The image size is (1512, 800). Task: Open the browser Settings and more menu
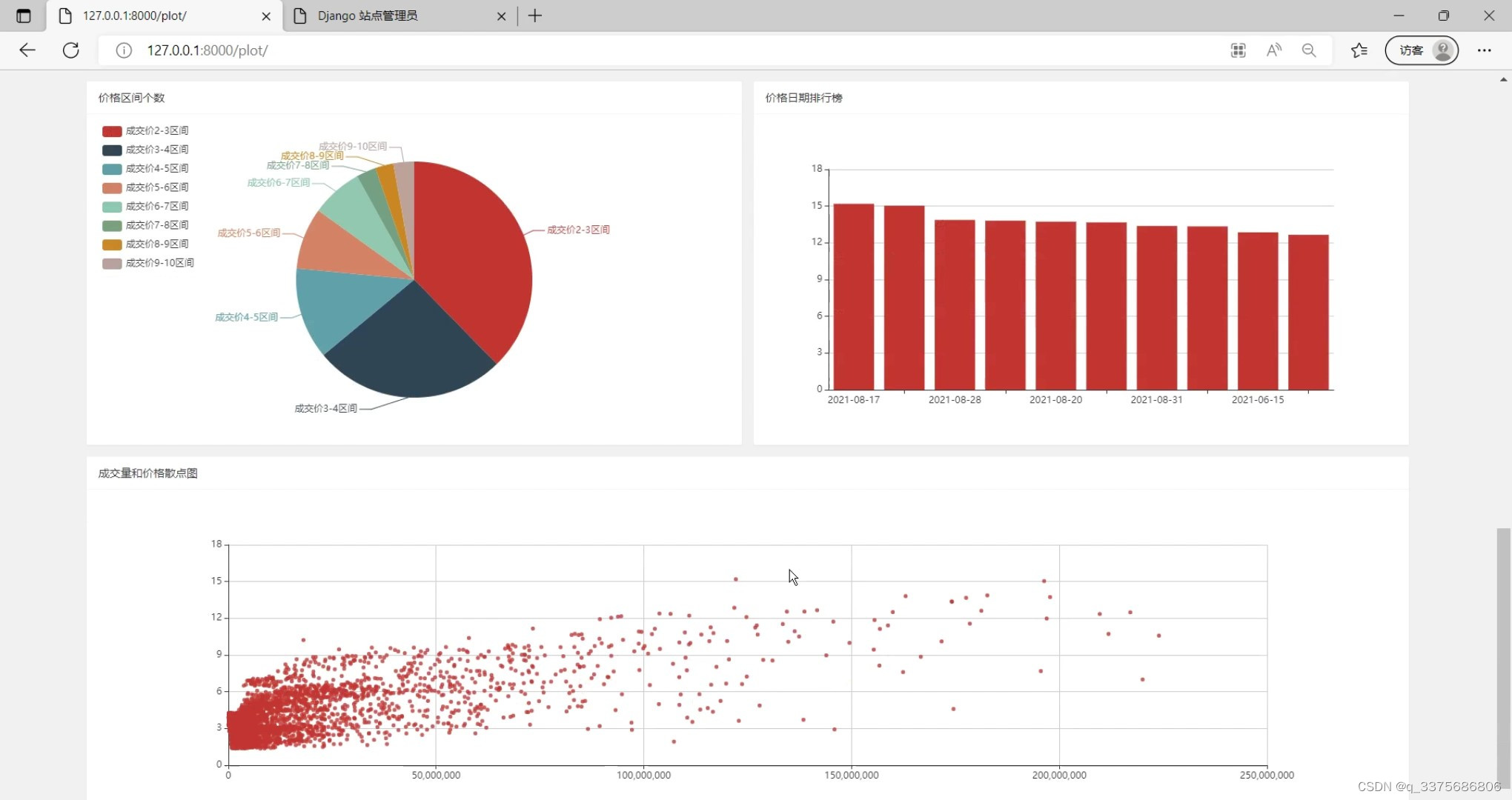[x=1484, y=50]
